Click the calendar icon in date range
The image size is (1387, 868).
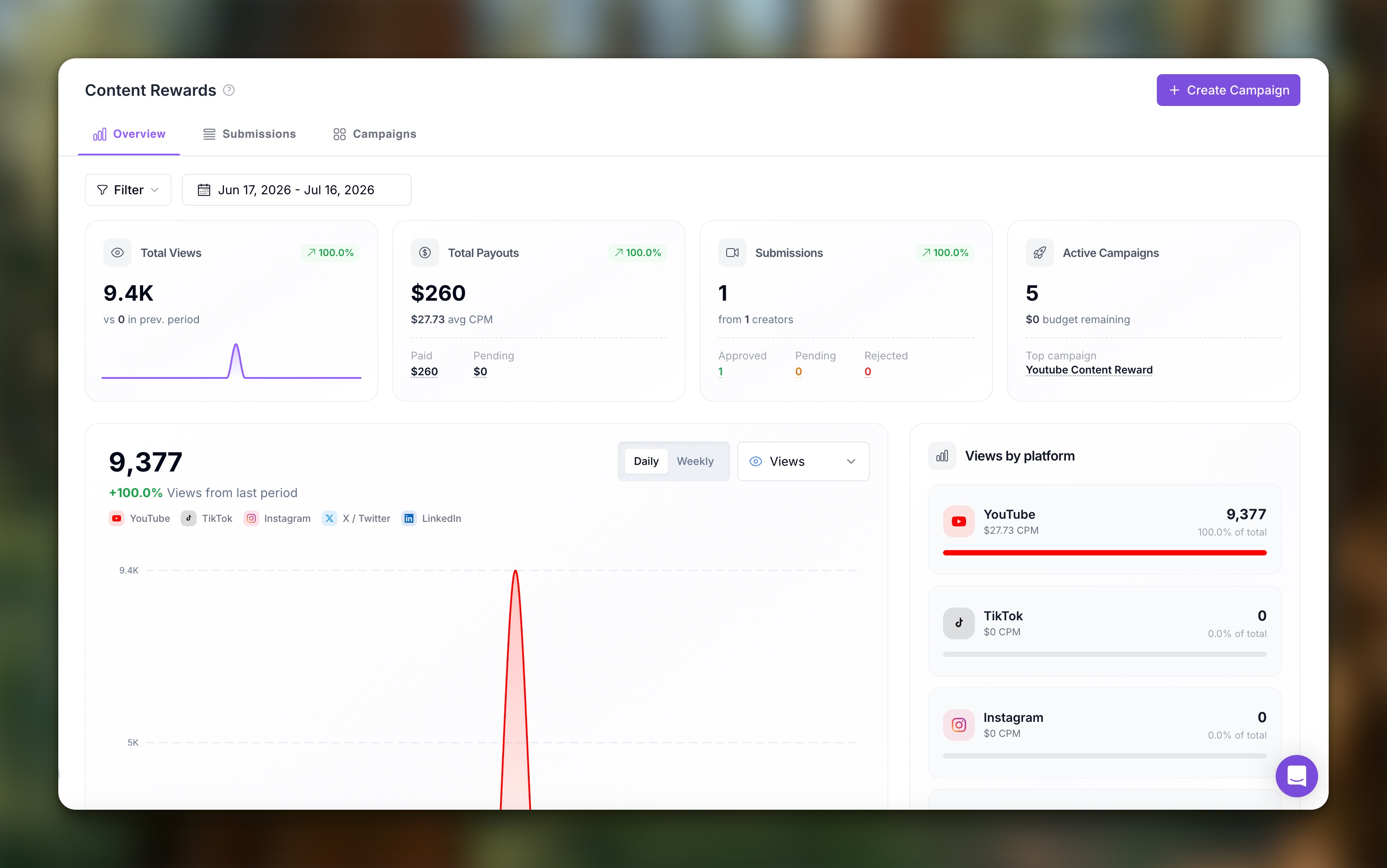[204, 189]
